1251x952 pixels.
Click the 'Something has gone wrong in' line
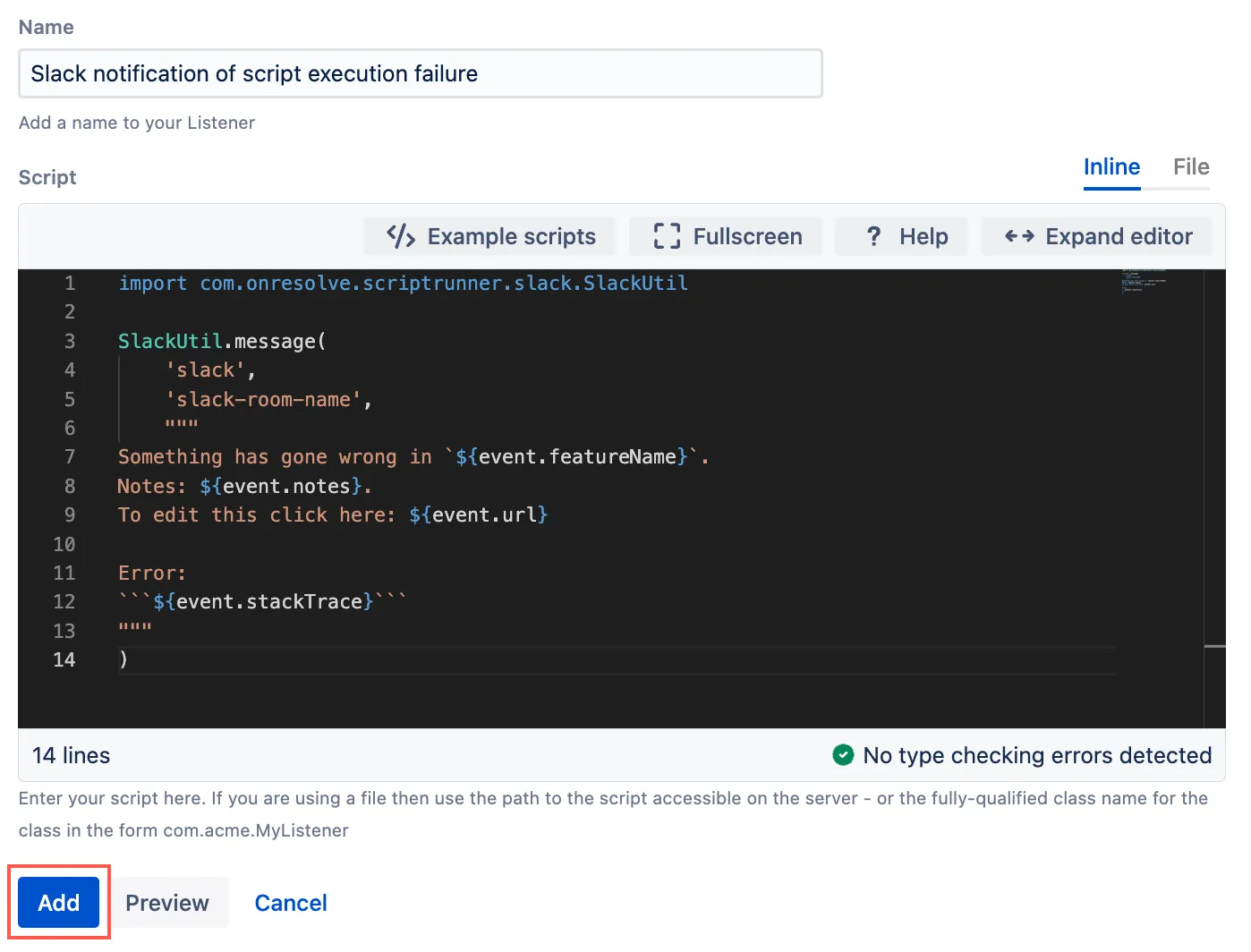click(413, 457)
